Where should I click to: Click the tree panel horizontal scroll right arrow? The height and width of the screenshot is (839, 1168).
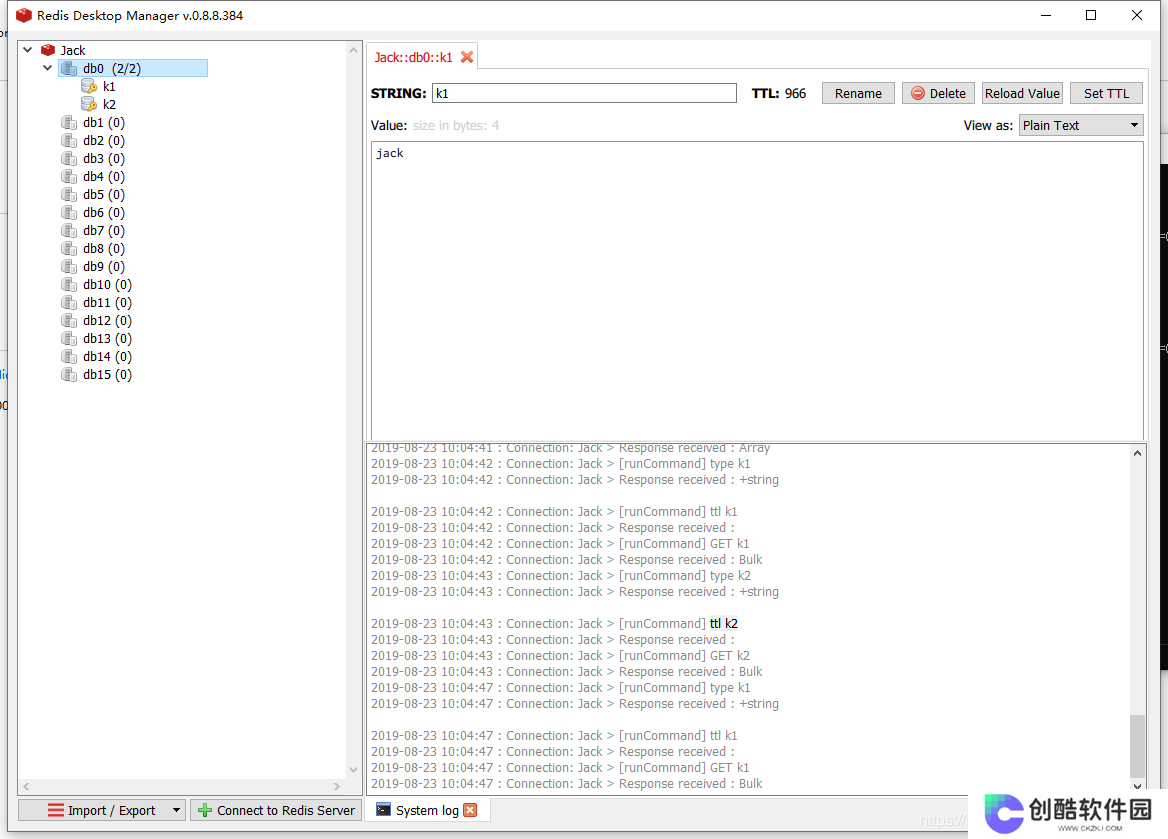click(337, 786)
